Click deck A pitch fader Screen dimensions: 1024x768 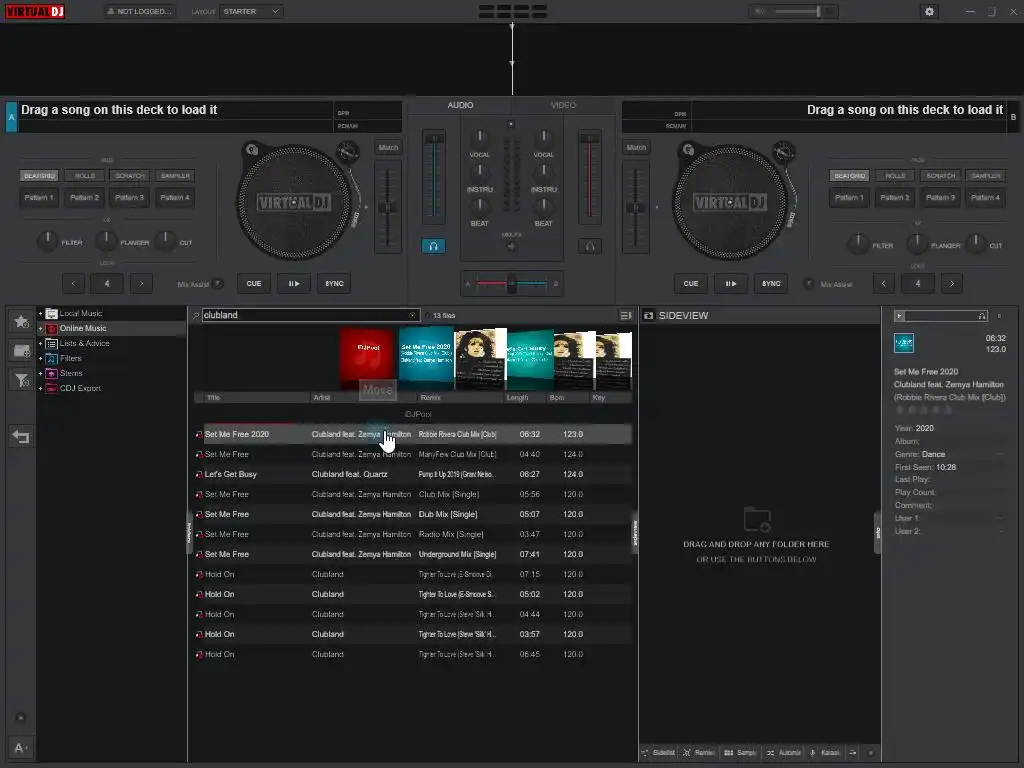pyautogui.click(x=388, y=208)
